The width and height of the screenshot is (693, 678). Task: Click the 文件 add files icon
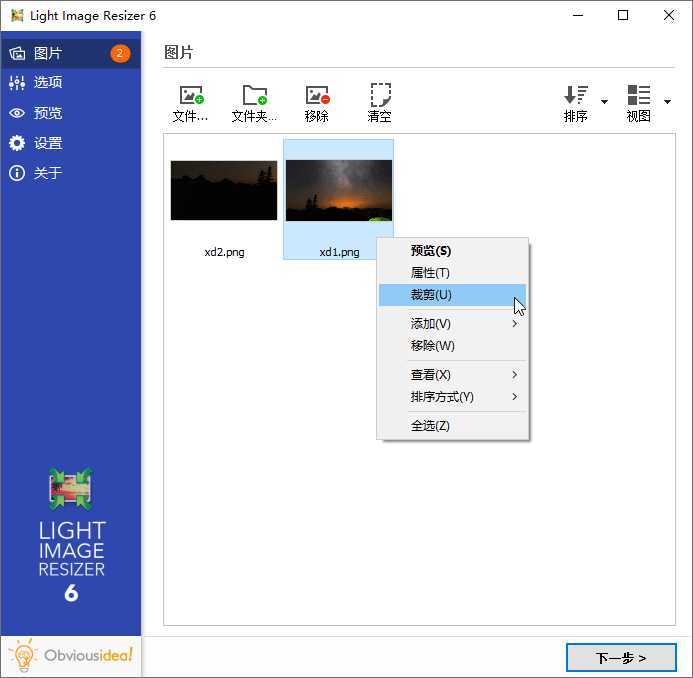click(x=190, y=96)
